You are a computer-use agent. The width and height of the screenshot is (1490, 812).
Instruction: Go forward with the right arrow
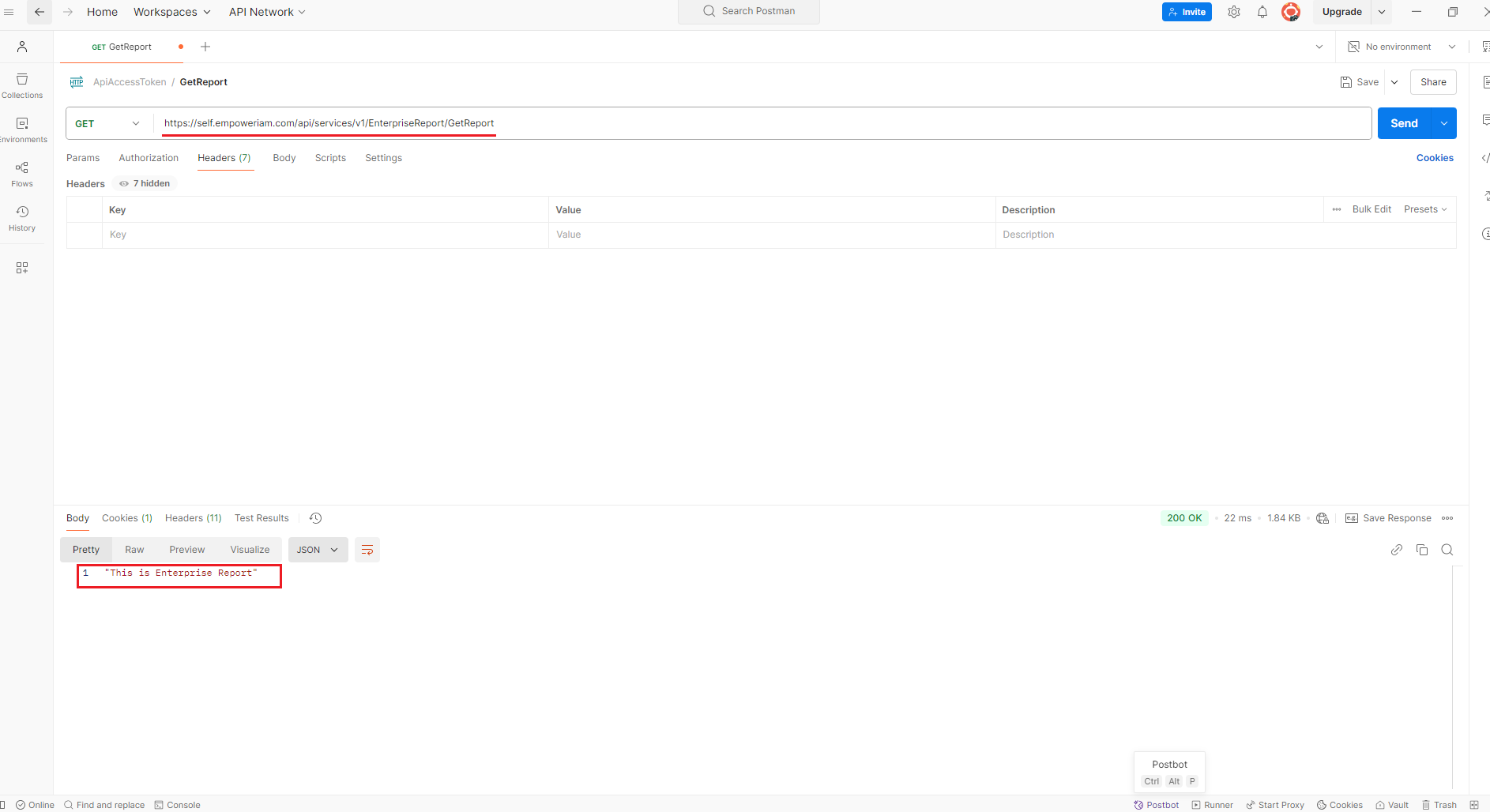68,12
